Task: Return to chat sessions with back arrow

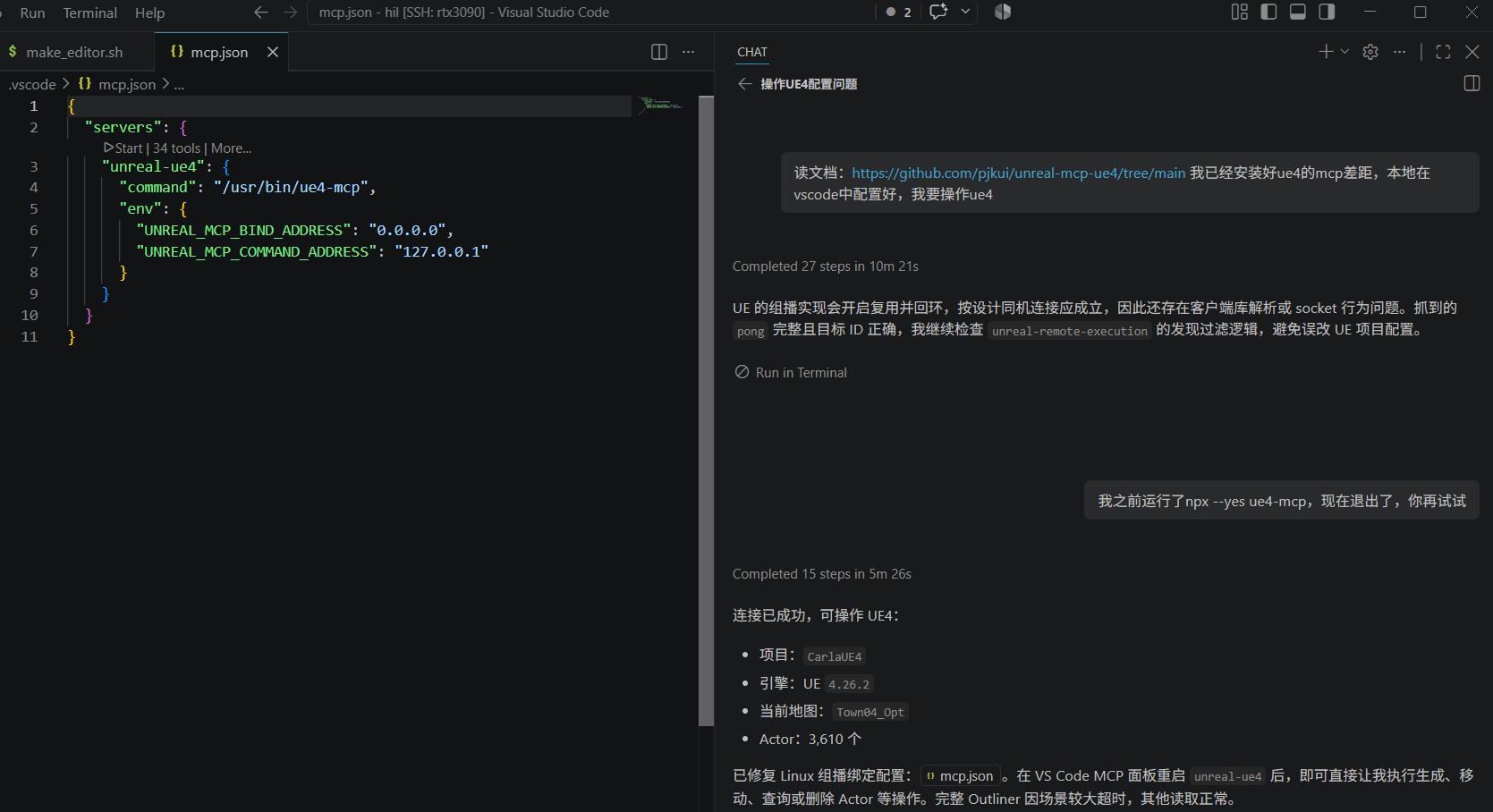Action: click(x=744, y=83)
